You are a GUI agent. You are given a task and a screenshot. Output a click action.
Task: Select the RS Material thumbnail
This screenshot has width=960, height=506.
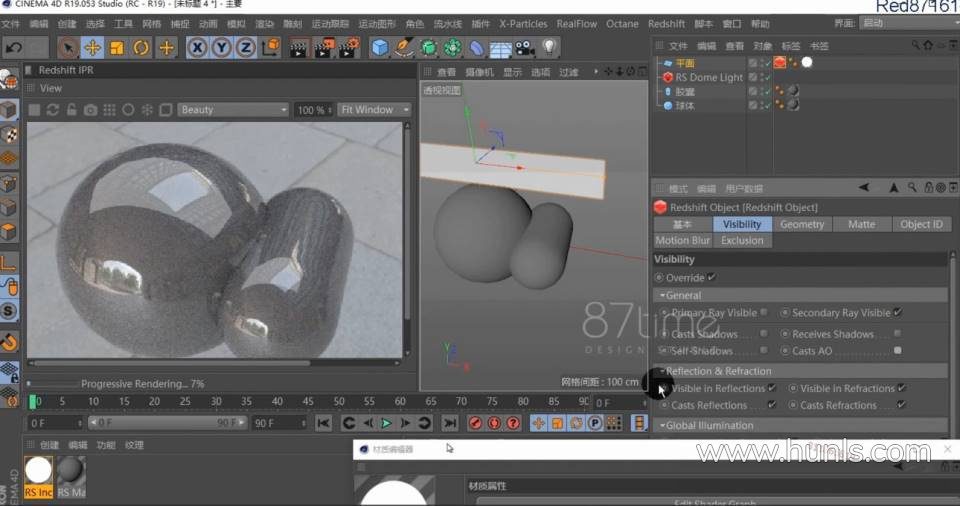tap(71, 477)
